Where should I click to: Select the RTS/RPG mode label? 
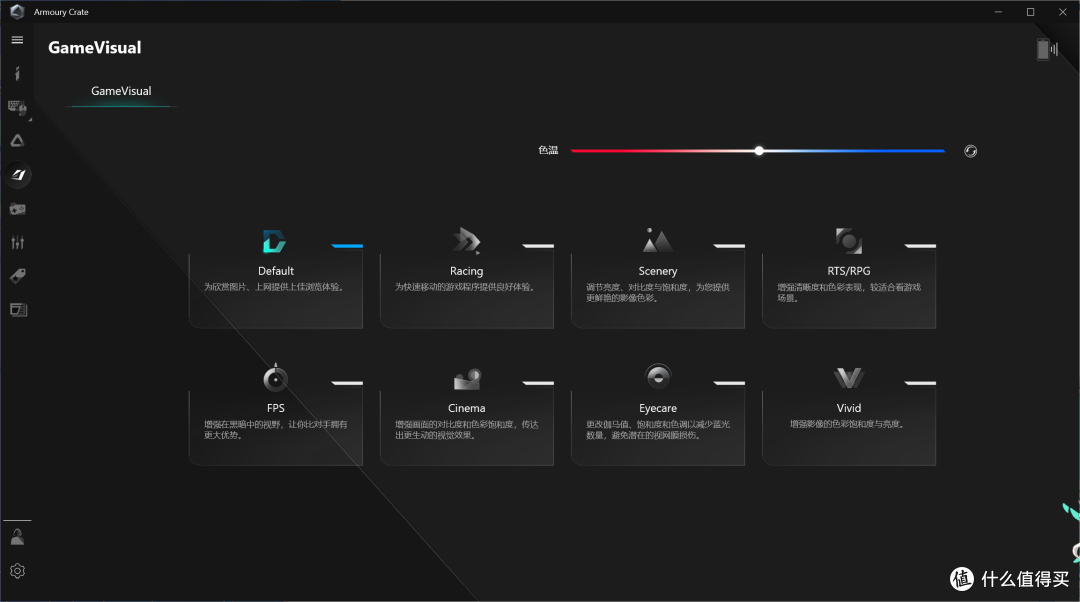coord(849,271)
